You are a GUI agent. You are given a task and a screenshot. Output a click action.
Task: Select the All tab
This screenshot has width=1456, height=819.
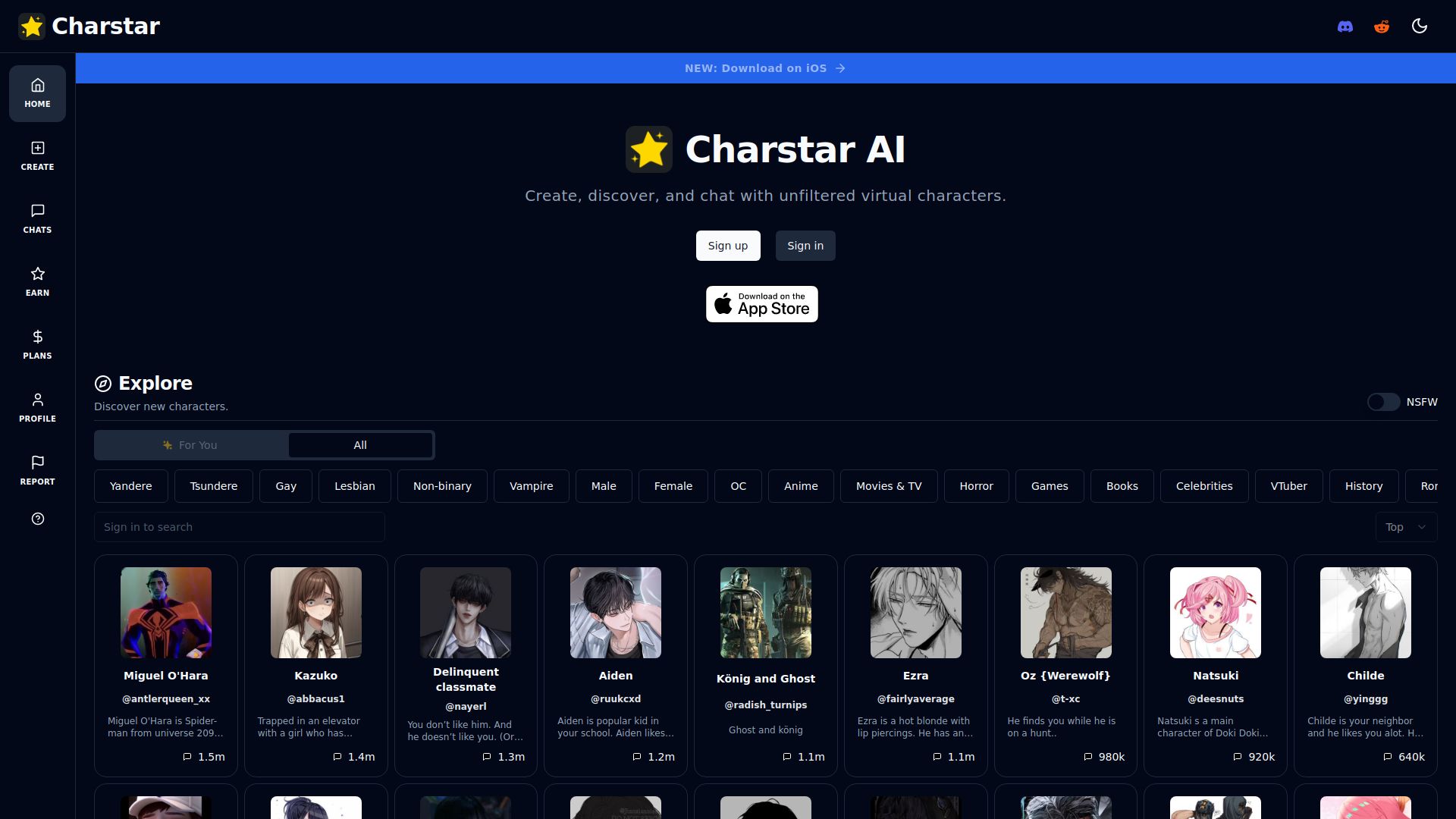pyautogui.click(x=360, y=445)
